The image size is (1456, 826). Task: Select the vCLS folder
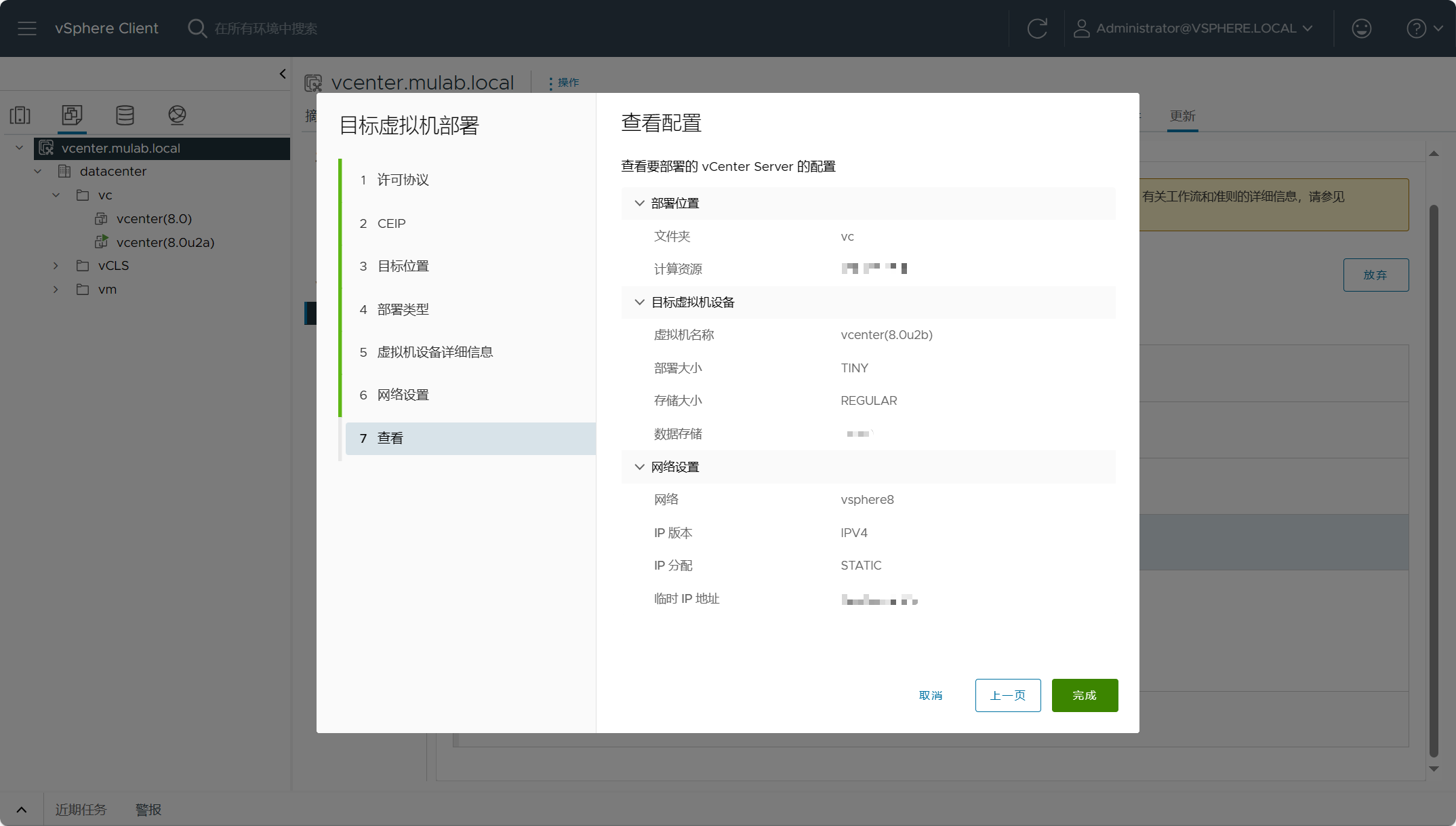(113, 266)
